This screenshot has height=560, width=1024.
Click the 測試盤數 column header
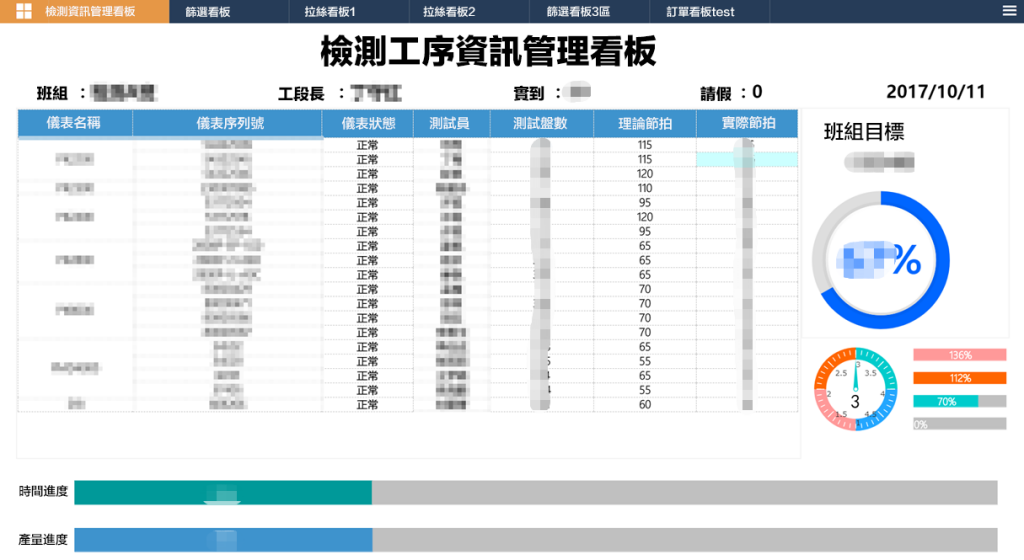tap(541, 123)
